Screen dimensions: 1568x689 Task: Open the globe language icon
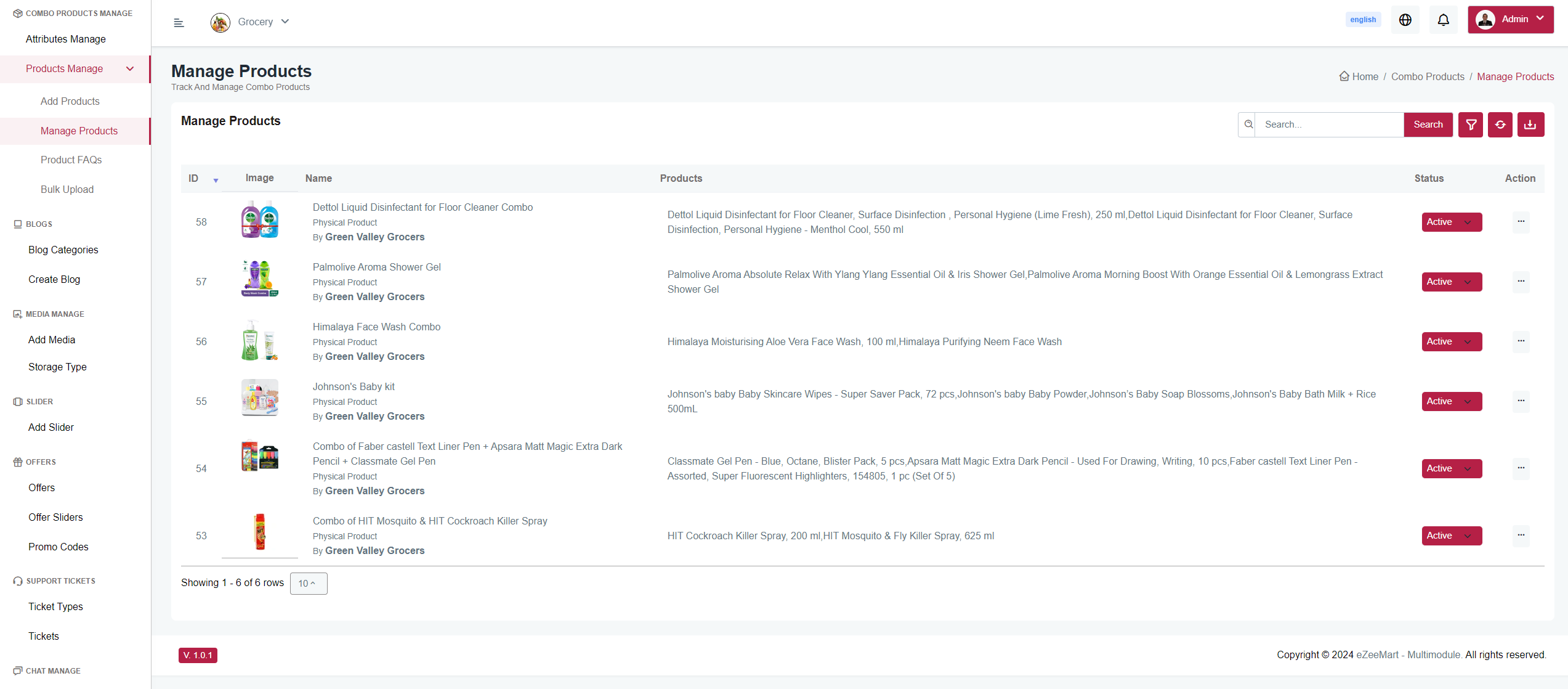click(1405, 20)
